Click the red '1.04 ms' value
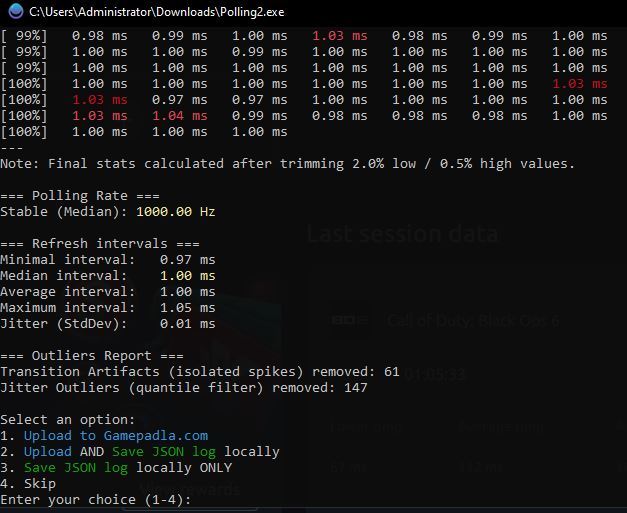 coord(180,116)
